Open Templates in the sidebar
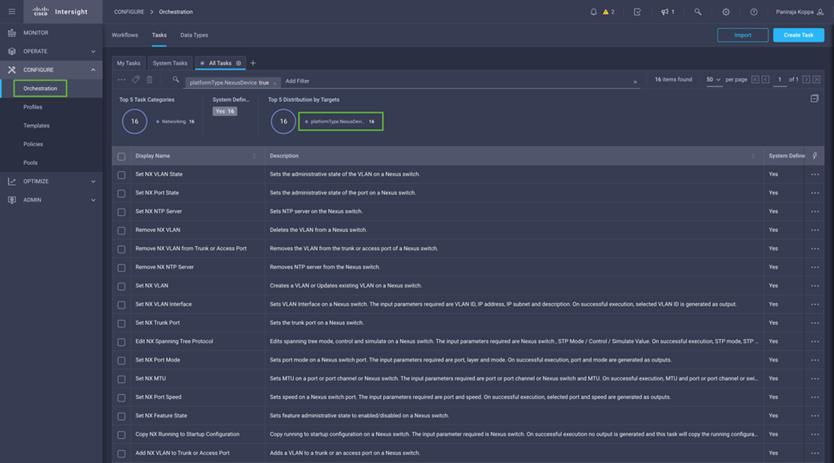 (37, 126)
